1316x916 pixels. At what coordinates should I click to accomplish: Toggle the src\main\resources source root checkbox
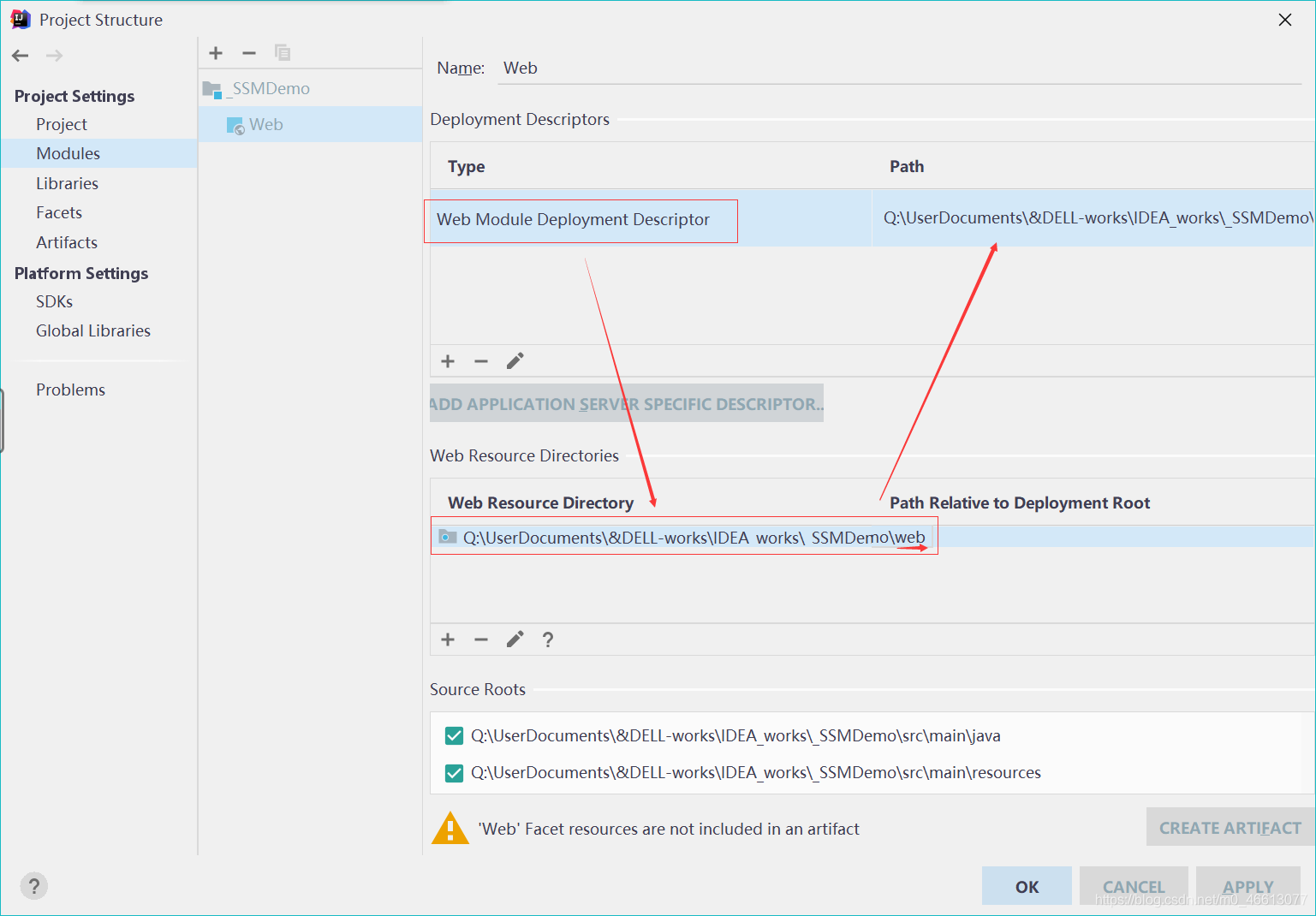[455, 773]
